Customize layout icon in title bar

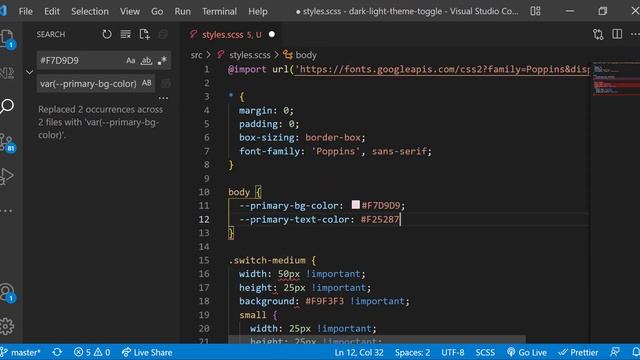(x=536, y=11)
